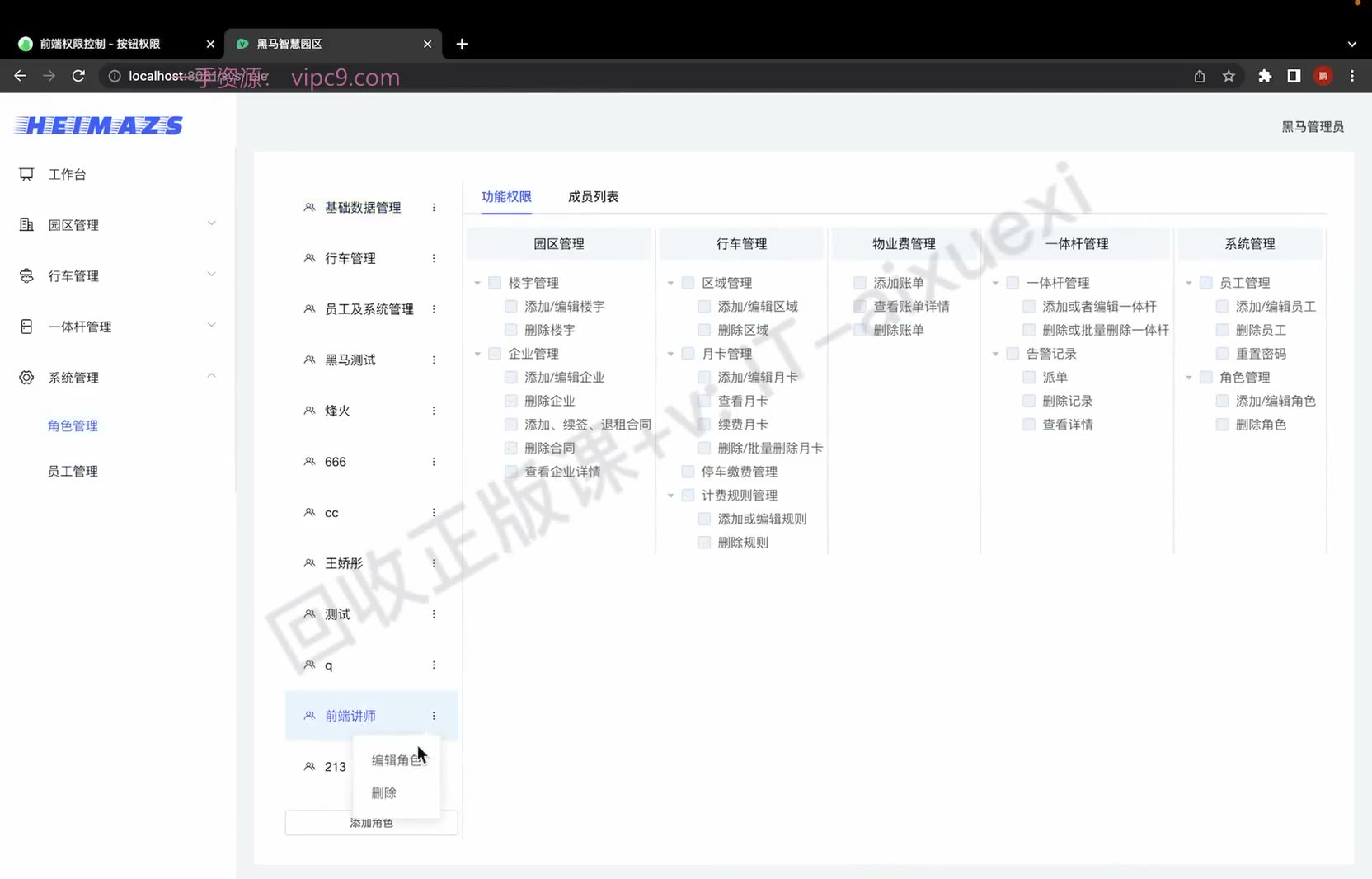Viewport: 1372px width, 879px height.
Task: Open more options for 基础数据管理 role
Action: tap(434, 208)
